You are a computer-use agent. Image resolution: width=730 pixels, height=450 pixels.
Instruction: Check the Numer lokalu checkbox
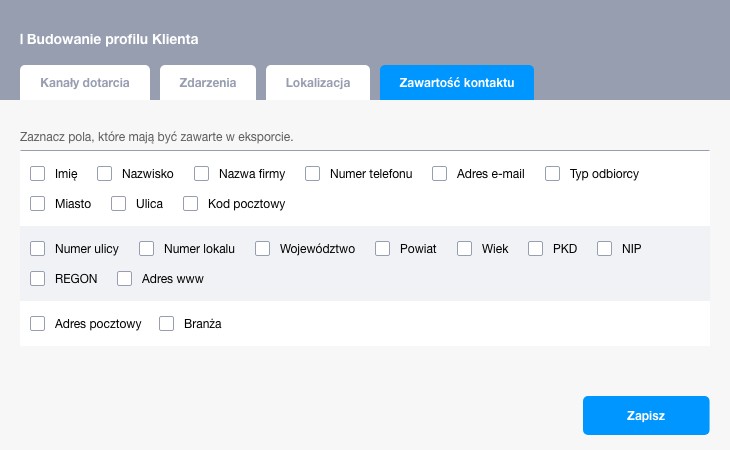147,249
